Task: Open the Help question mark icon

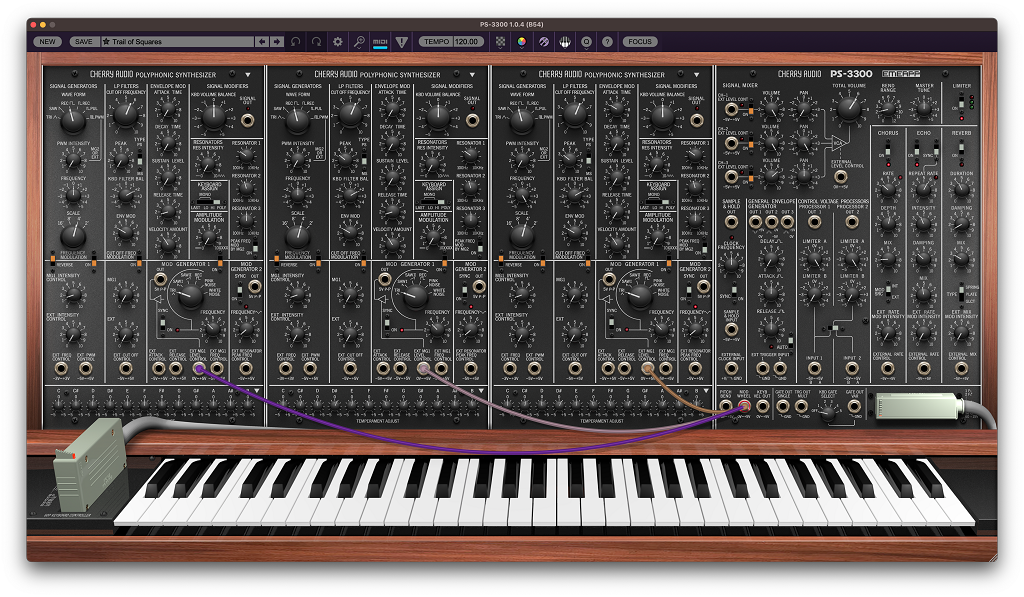Action: (607, 42)
